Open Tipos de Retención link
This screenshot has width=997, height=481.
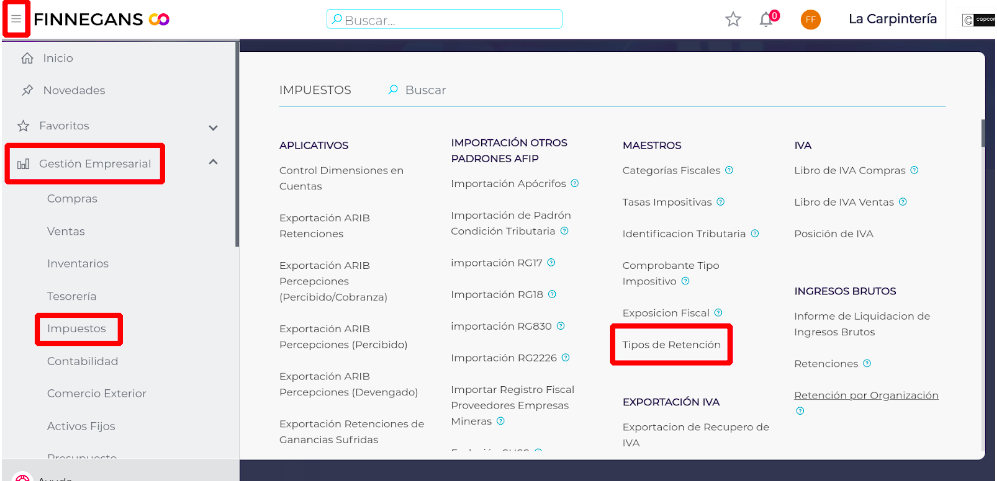click(671, 345)
